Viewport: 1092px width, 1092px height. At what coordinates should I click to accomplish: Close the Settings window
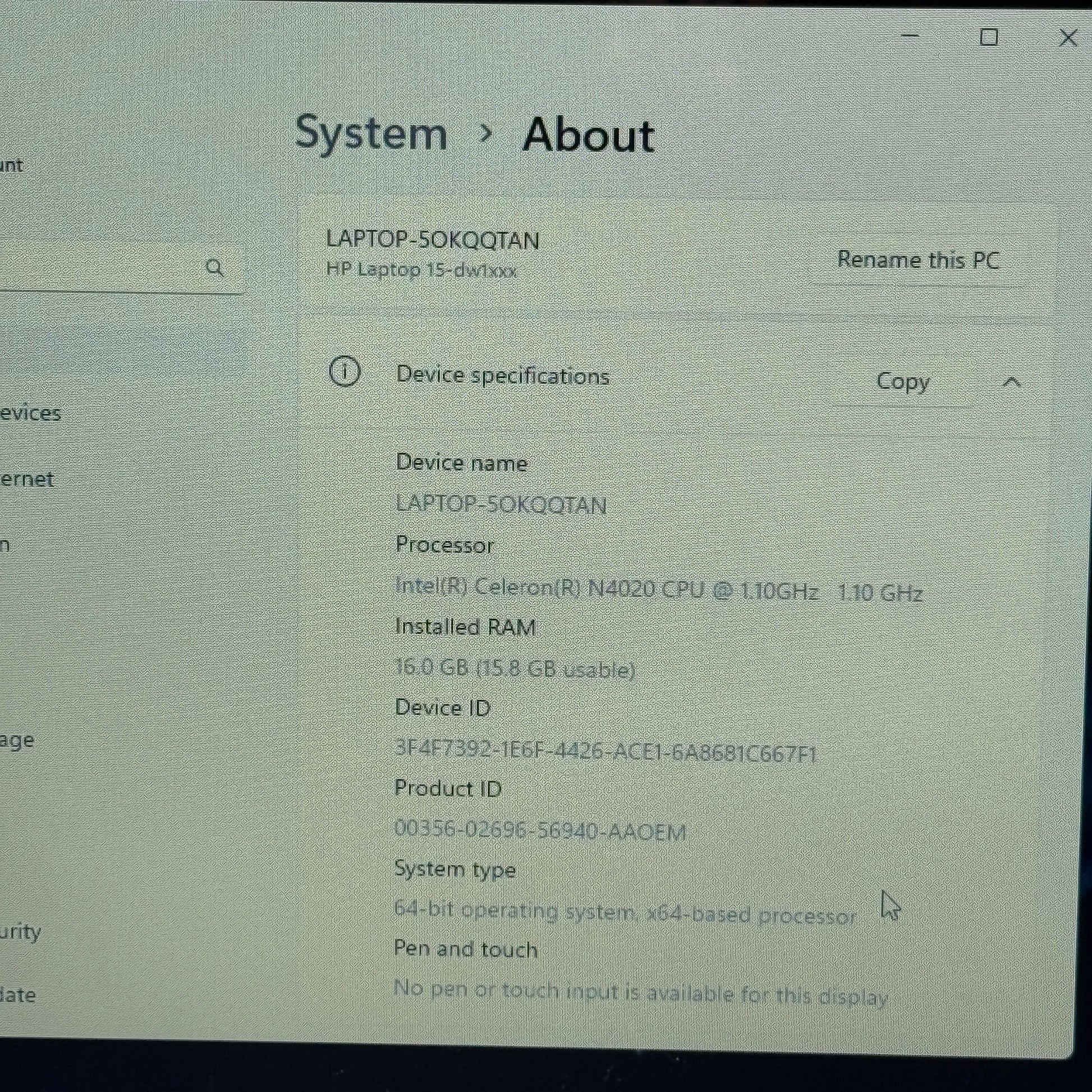tap(1068, 38)
